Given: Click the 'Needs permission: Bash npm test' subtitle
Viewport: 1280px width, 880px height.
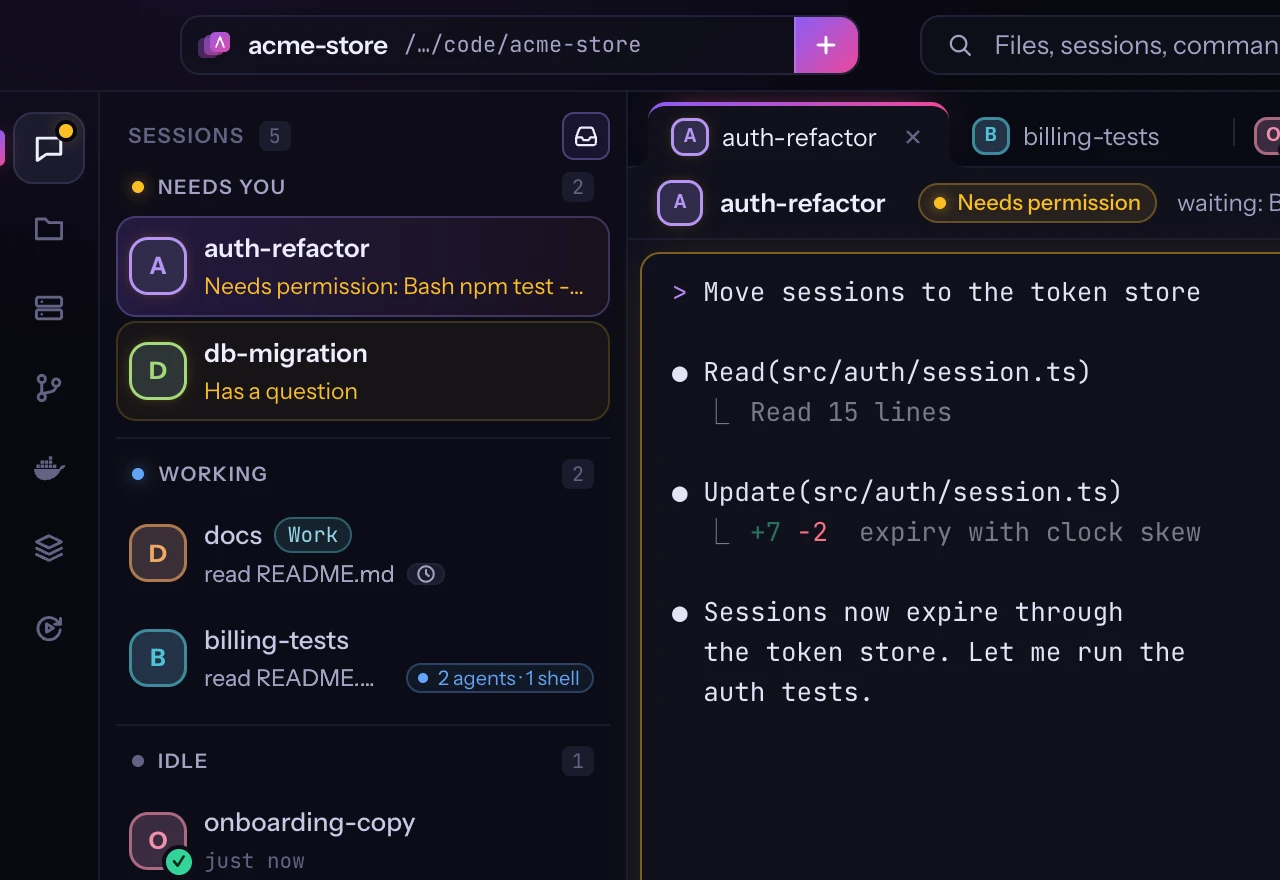Looking at the screenshot, I should [394, 286].
